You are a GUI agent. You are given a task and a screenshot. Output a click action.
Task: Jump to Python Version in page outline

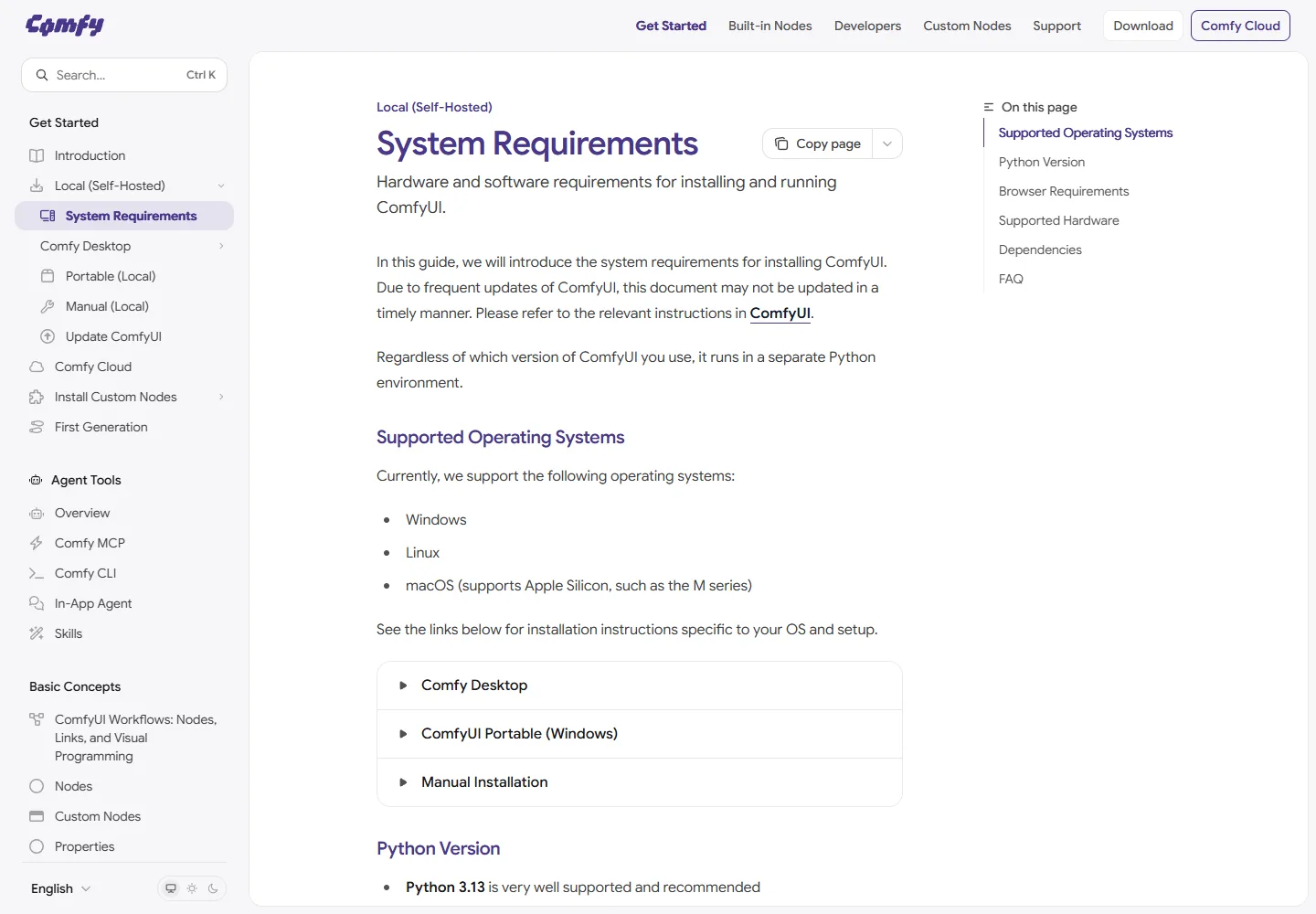[x=1042, y=162]
